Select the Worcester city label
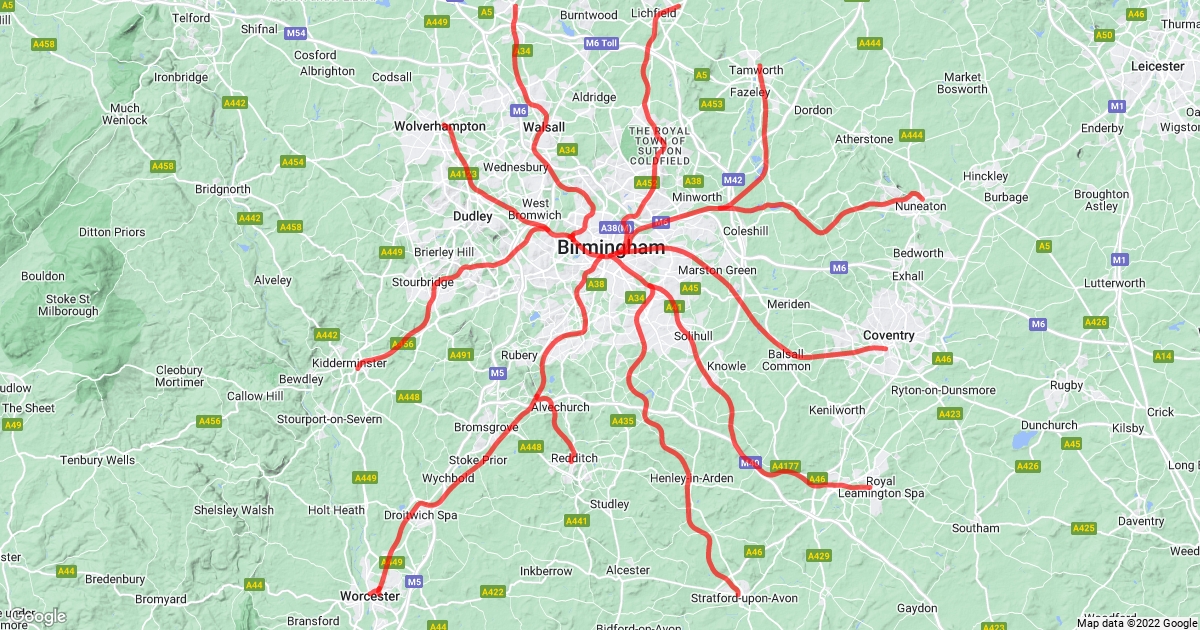This screenshot has height=630, width=1200. (370, 596)
